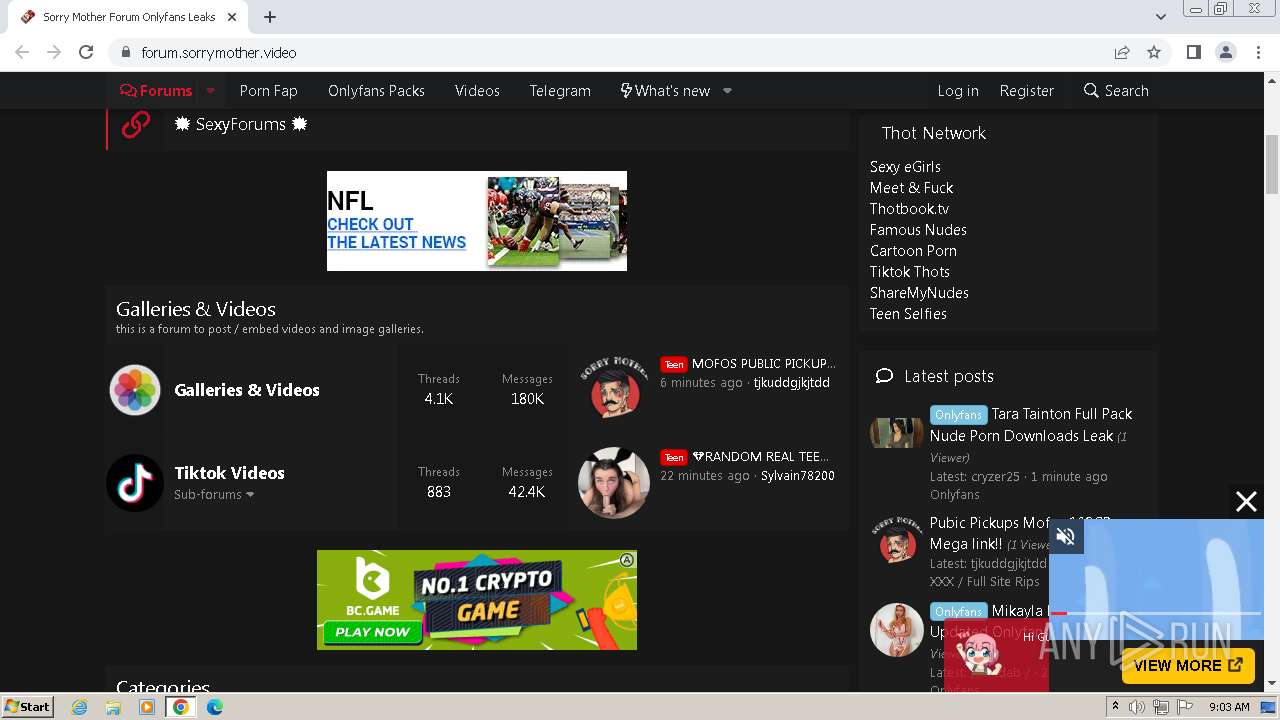Open the Videos nav link
This screenshot has height=720, width=1280.
[x=477, y=90]
